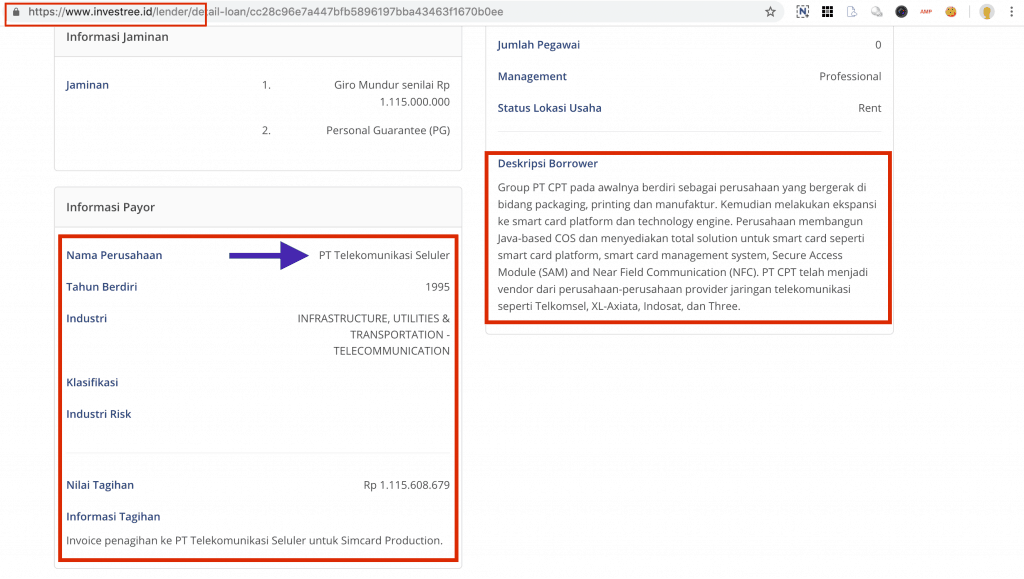Click the dark circular lens extension icon
Image resolution: width=1024 pixels, height=579 pixels.
[901, 12]
